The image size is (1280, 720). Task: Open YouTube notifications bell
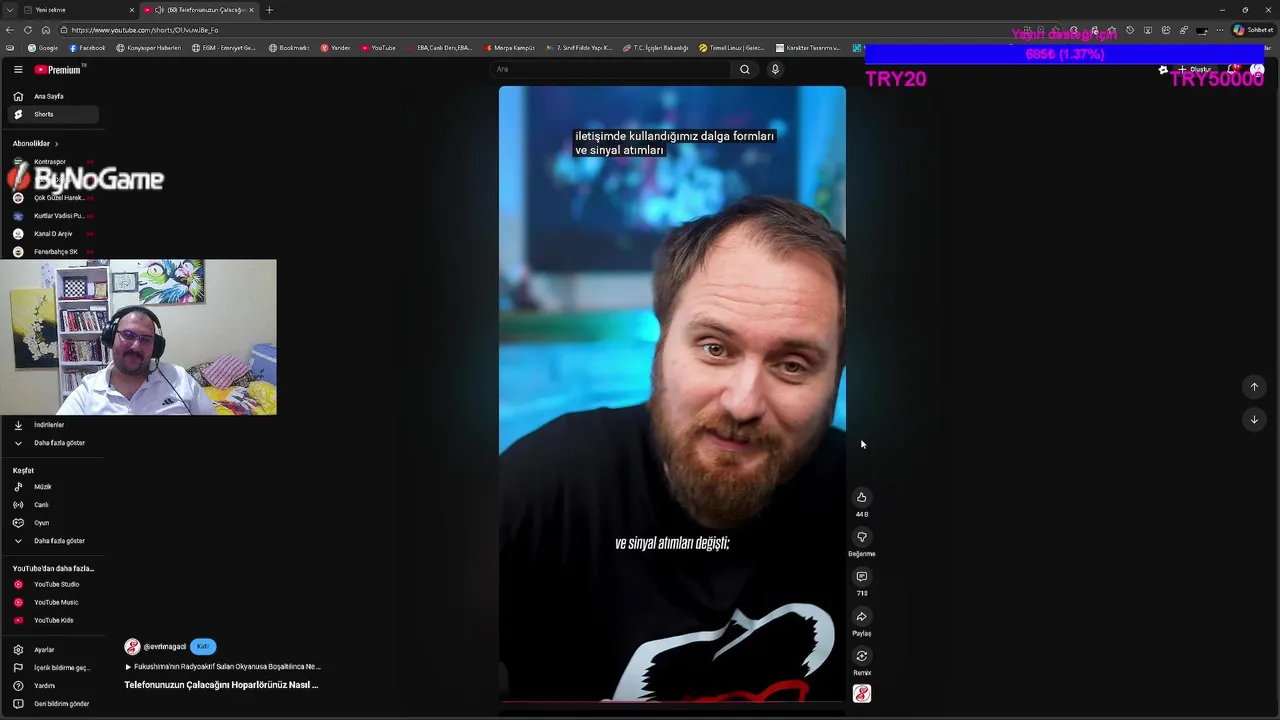coord(1235,70)
